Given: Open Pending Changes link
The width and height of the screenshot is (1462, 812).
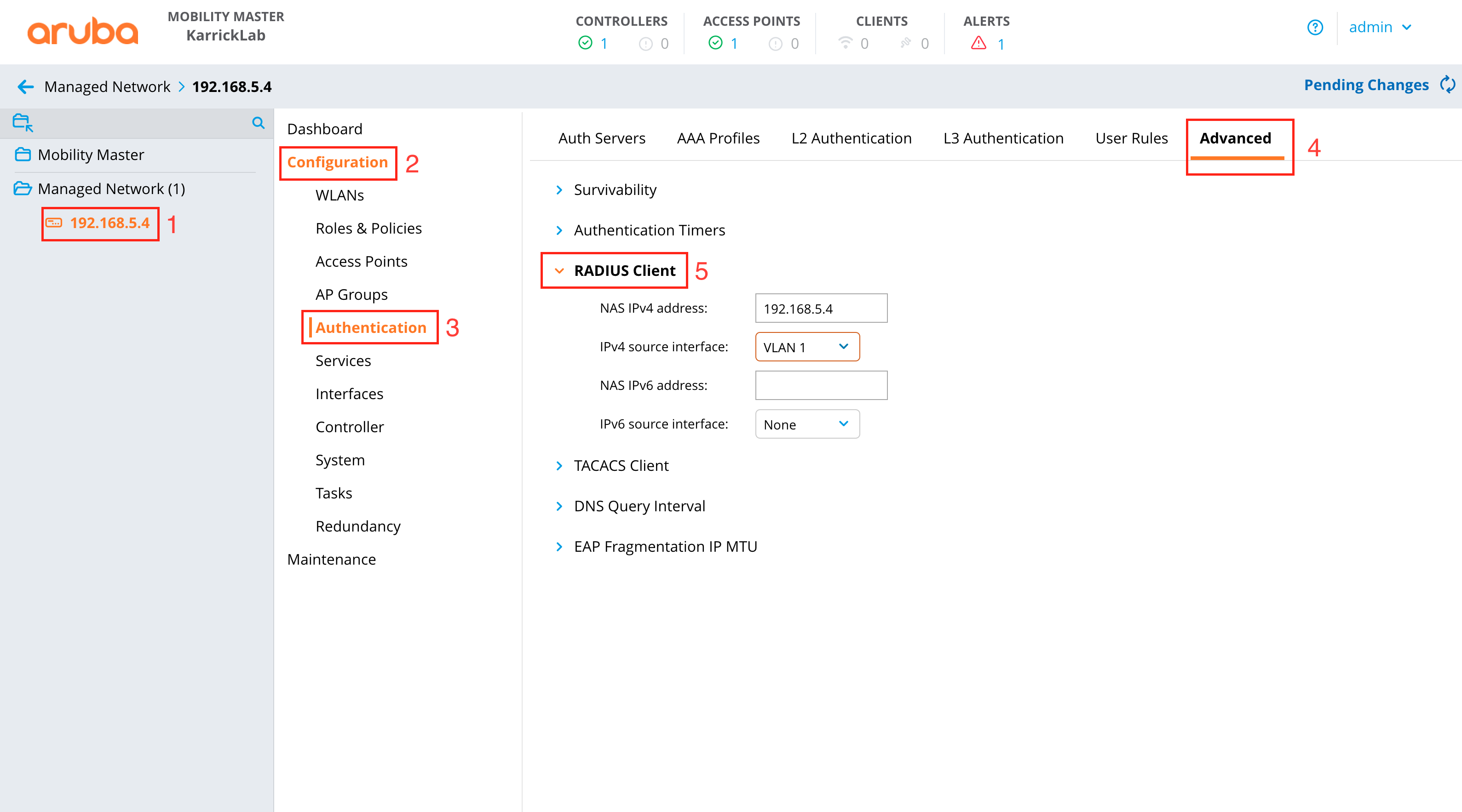Looking at the screenshot, I should (x=1365, y=85).
